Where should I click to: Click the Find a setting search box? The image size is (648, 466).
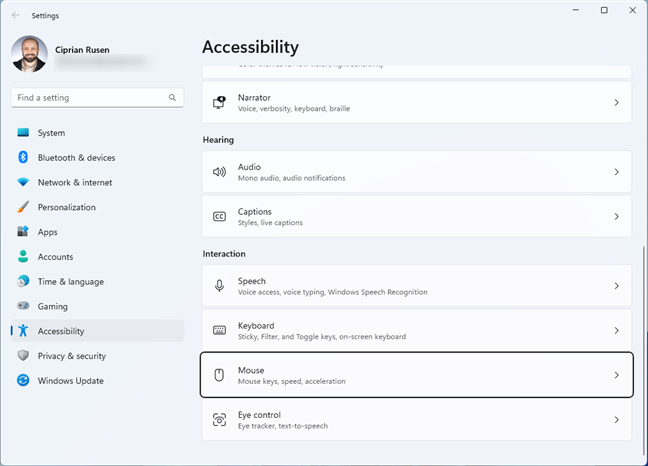(97, 97)
